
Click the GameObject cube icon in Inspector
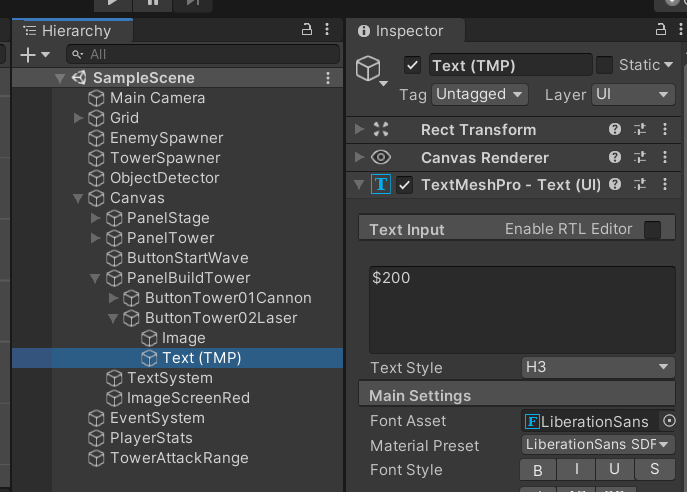coord(369,68)
